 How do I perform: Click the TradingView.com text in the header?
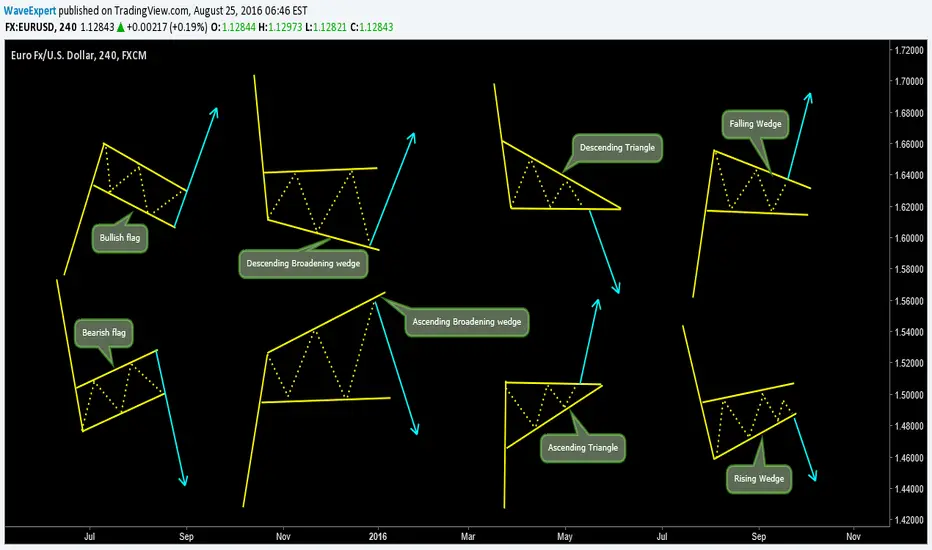(x=157, y=11)
